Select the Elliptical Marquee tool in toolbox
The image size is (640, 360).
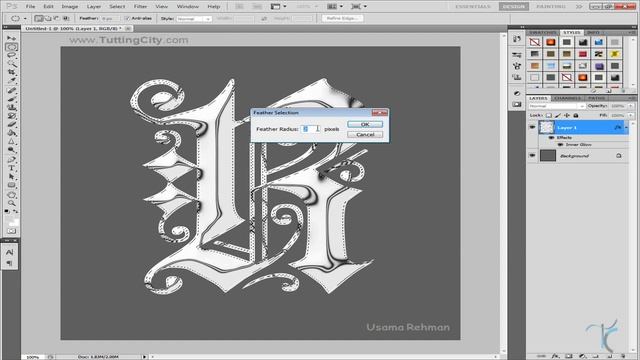[x=11, y=47]
